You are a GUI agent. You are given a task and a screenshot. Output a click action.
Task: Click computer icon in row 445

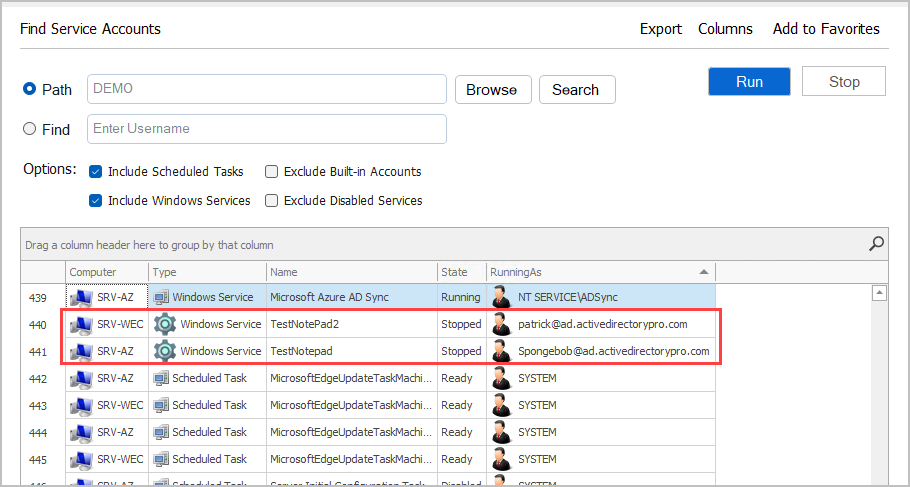point(81,459)
